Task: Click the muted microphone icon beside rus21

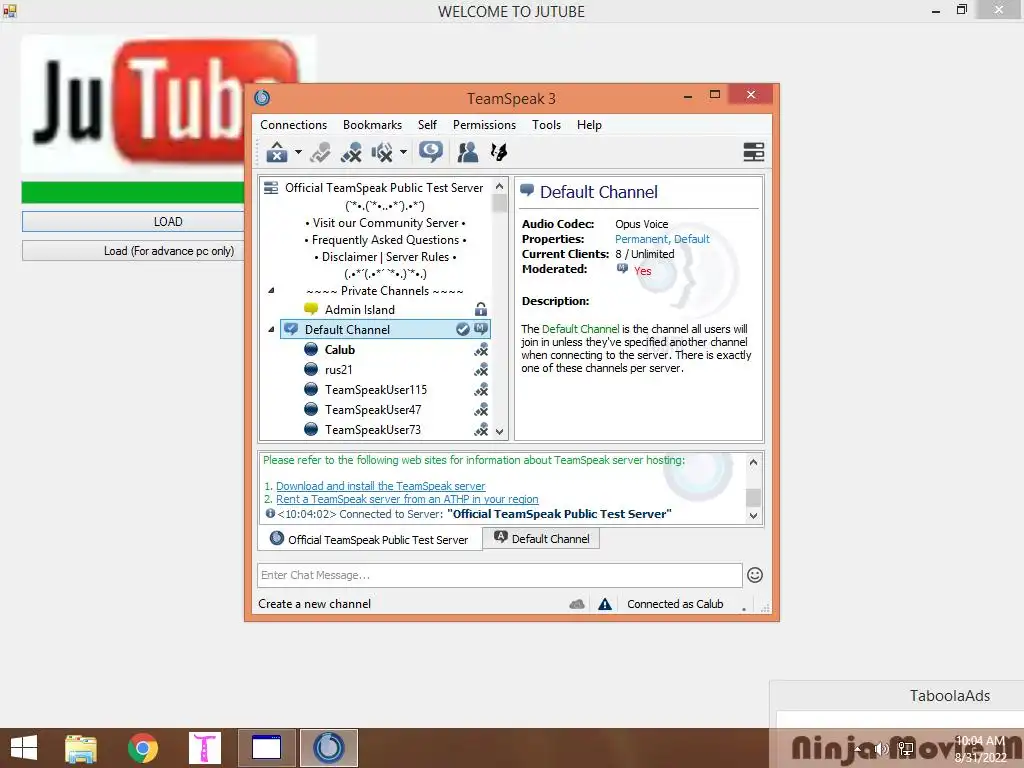Action: tap(481, 370)
